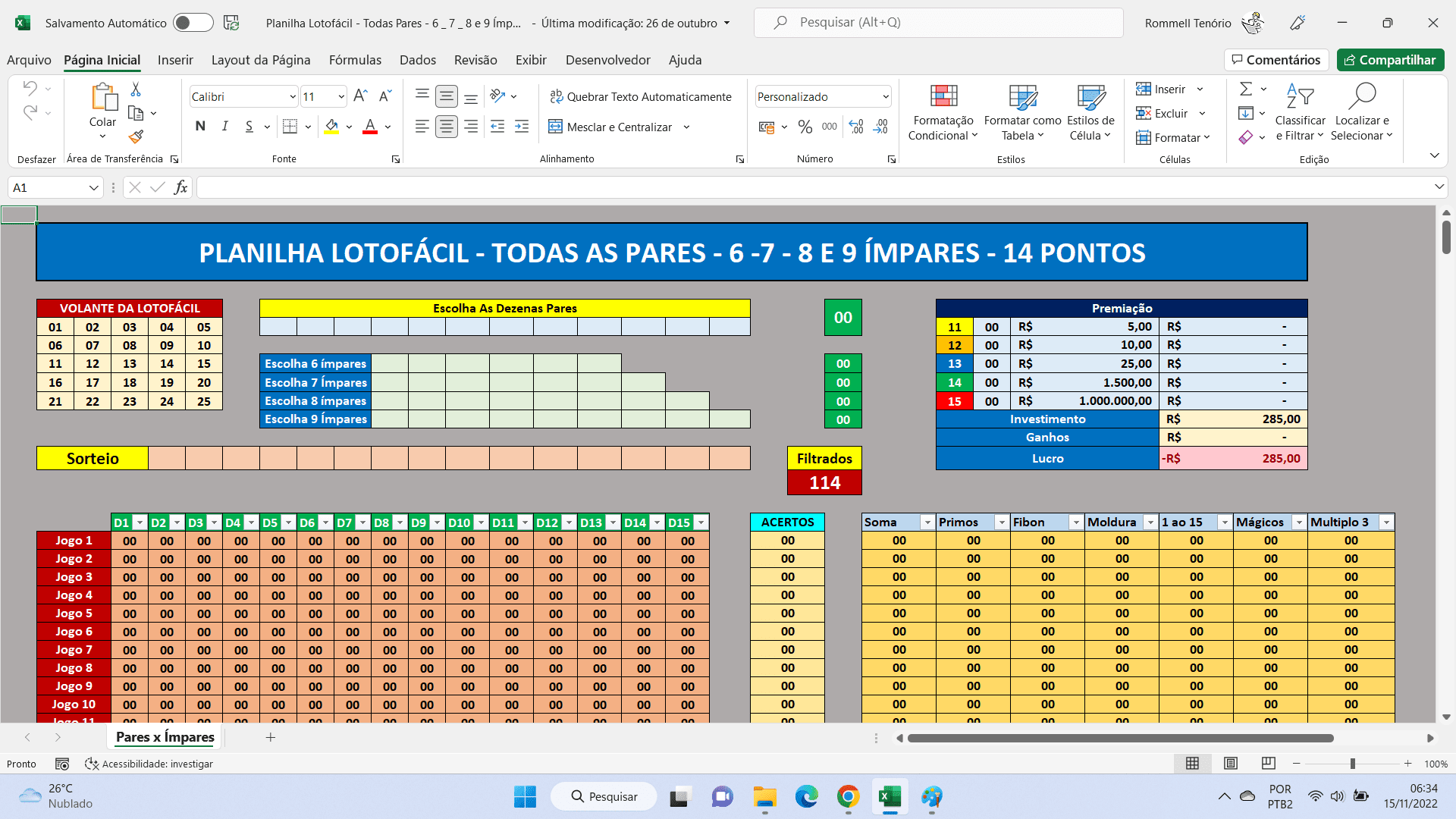This screenshot has height=819, width=1456.
Task: Click the decrease decimal places icon
Action: [x=880, y=127]
